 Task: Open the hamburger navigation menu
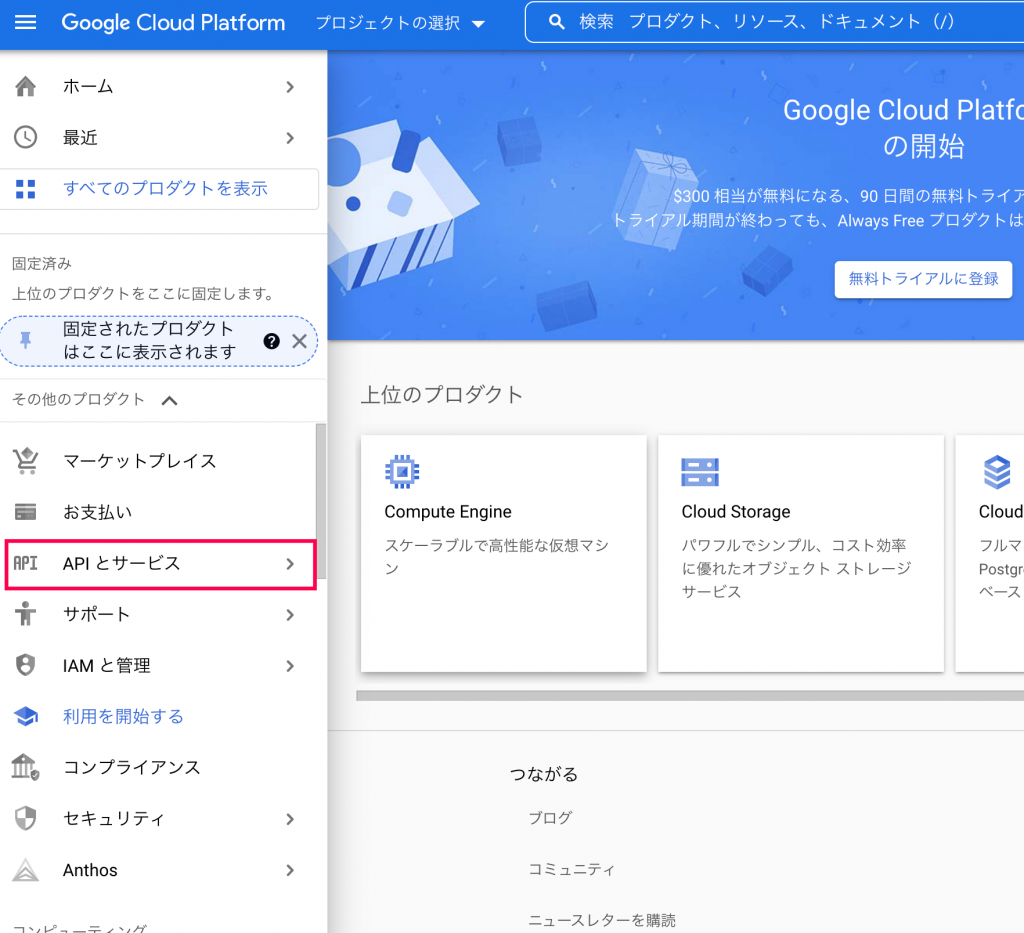25,22
